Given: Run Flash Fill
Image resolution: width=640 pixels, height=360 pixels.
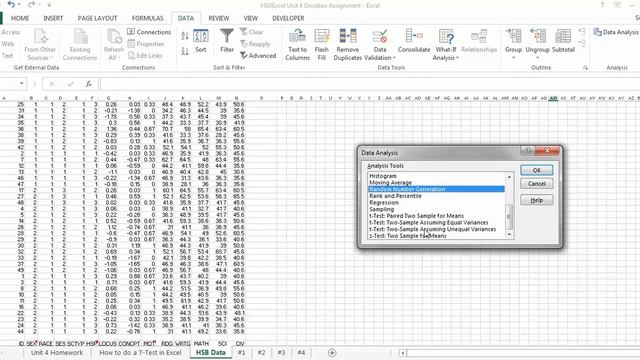Looking at the screenshot, I should (322, 45).
